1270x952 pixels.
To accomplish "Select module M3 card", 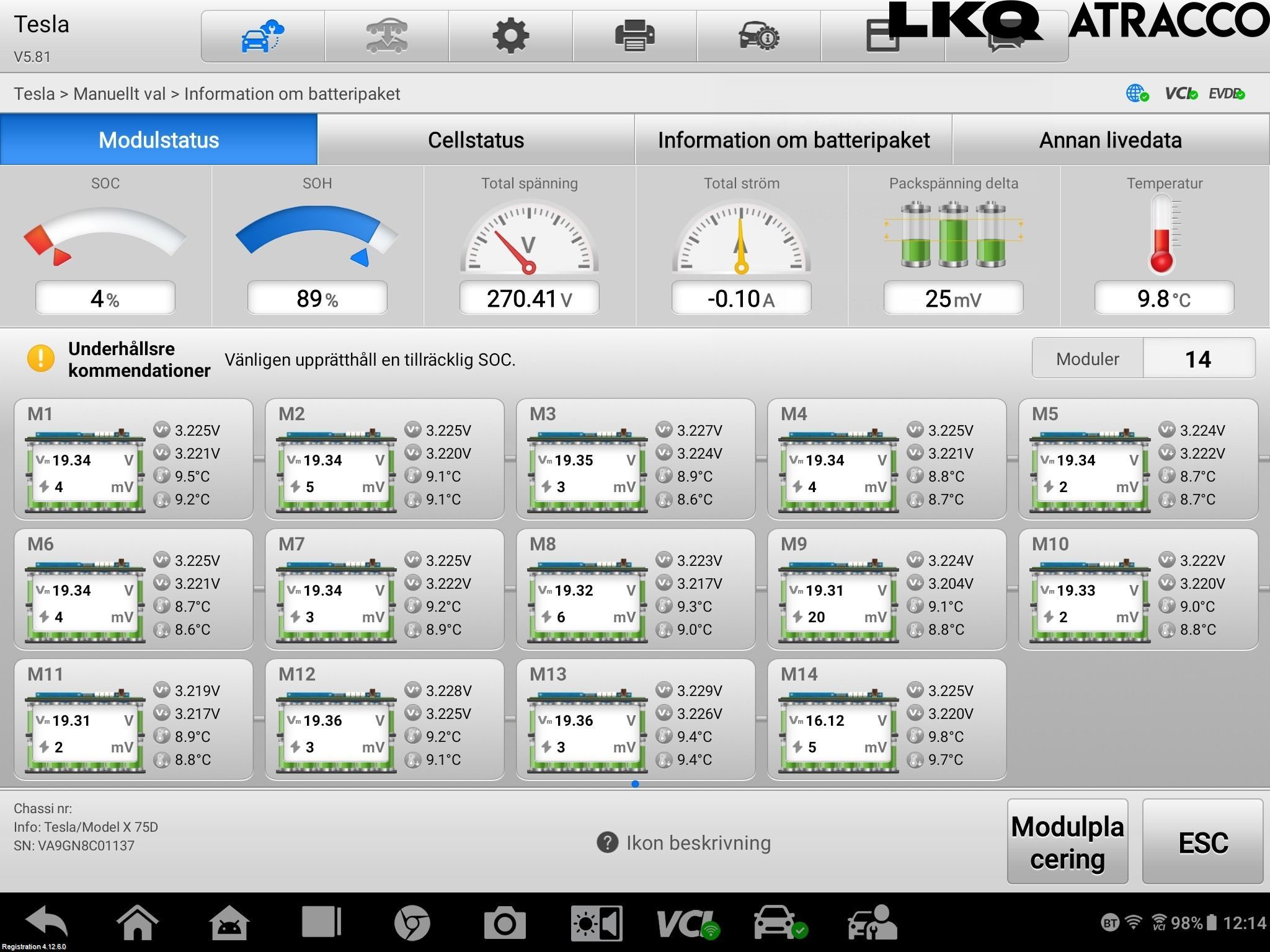I will click(636, 459).
